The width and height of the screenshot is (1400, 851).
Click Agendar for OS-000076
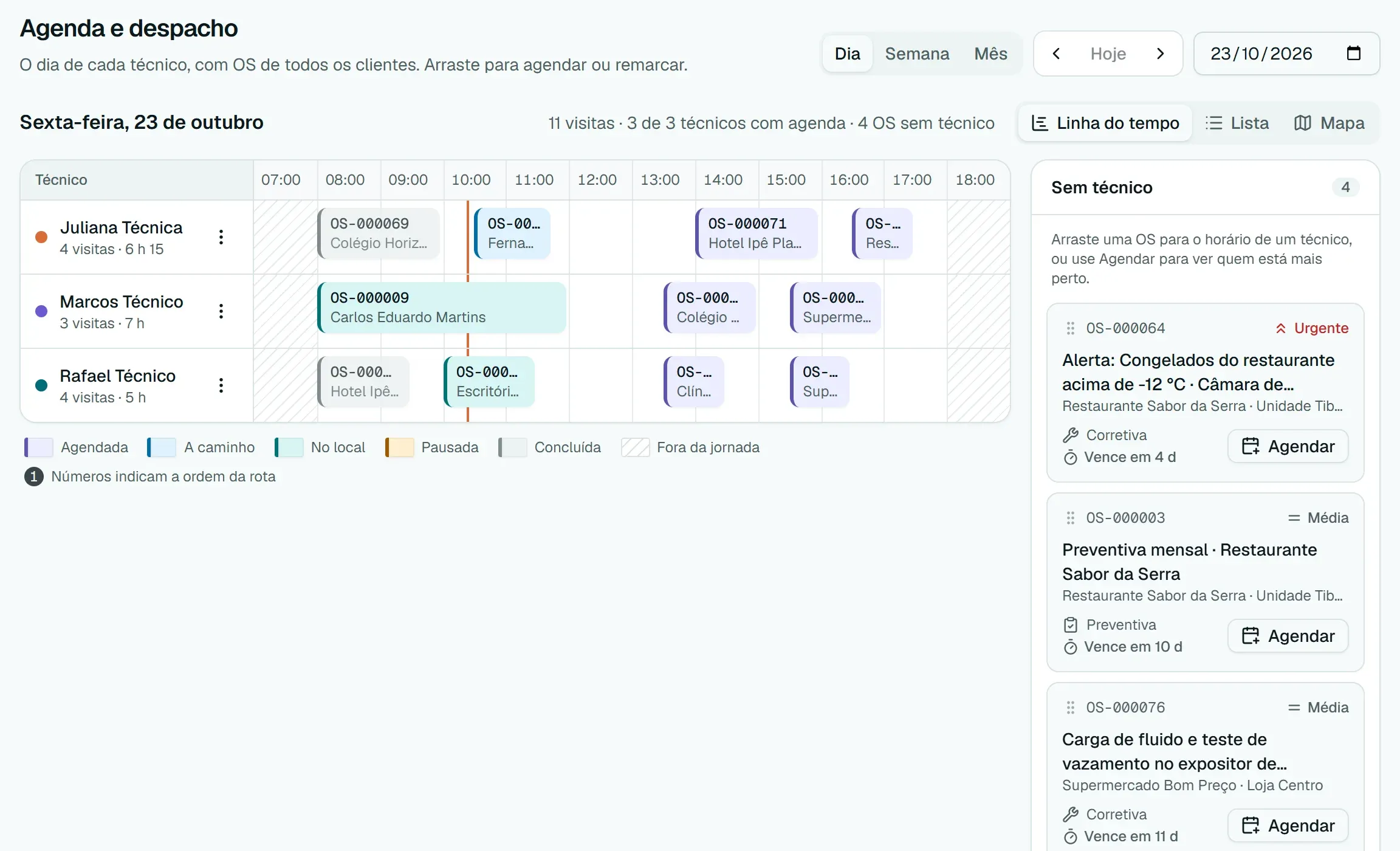(x=1288, y=825)
